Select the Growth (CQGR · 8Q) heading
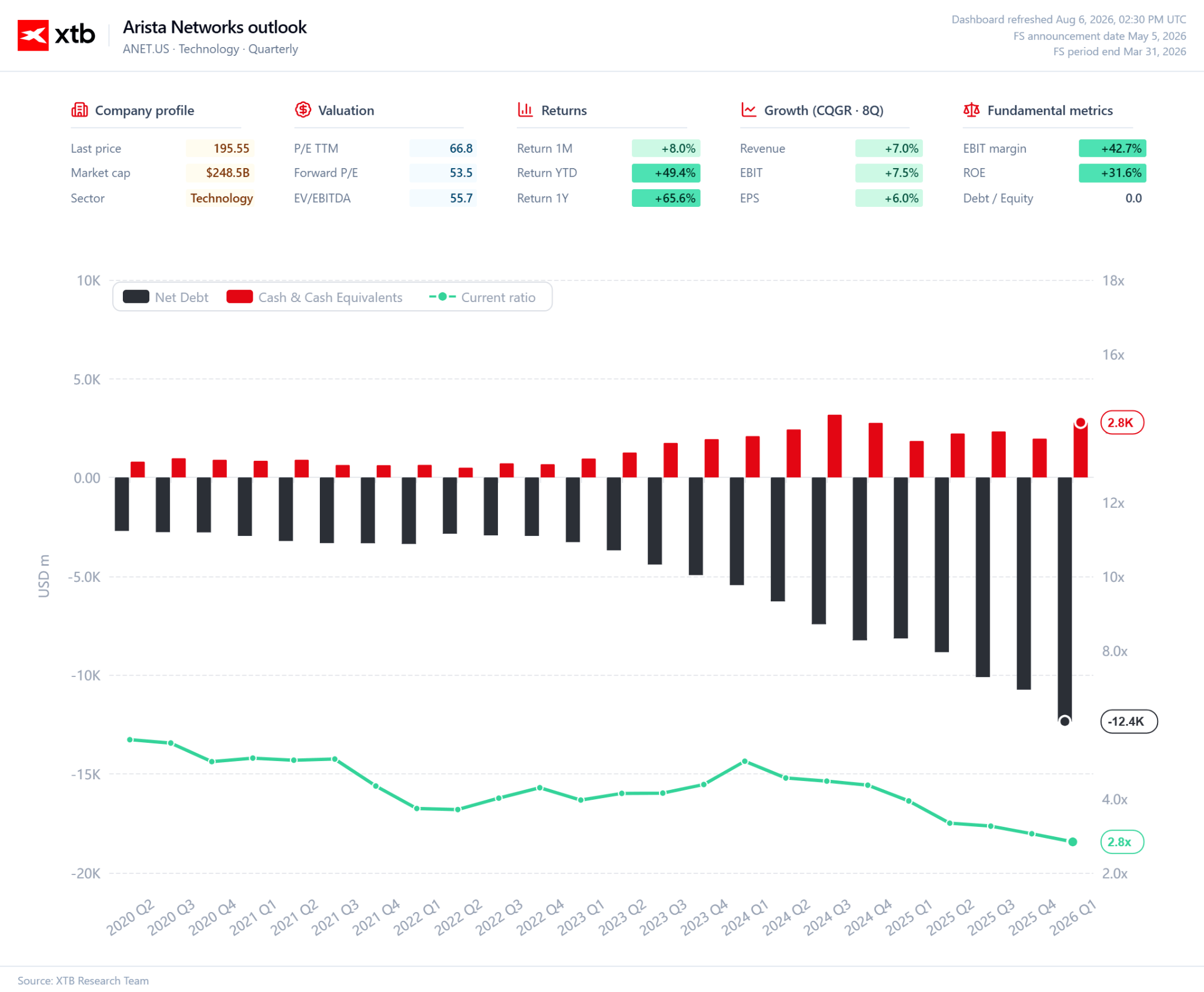The width and height of the screenshot is (1204, 992). click(x=824, y=110)
